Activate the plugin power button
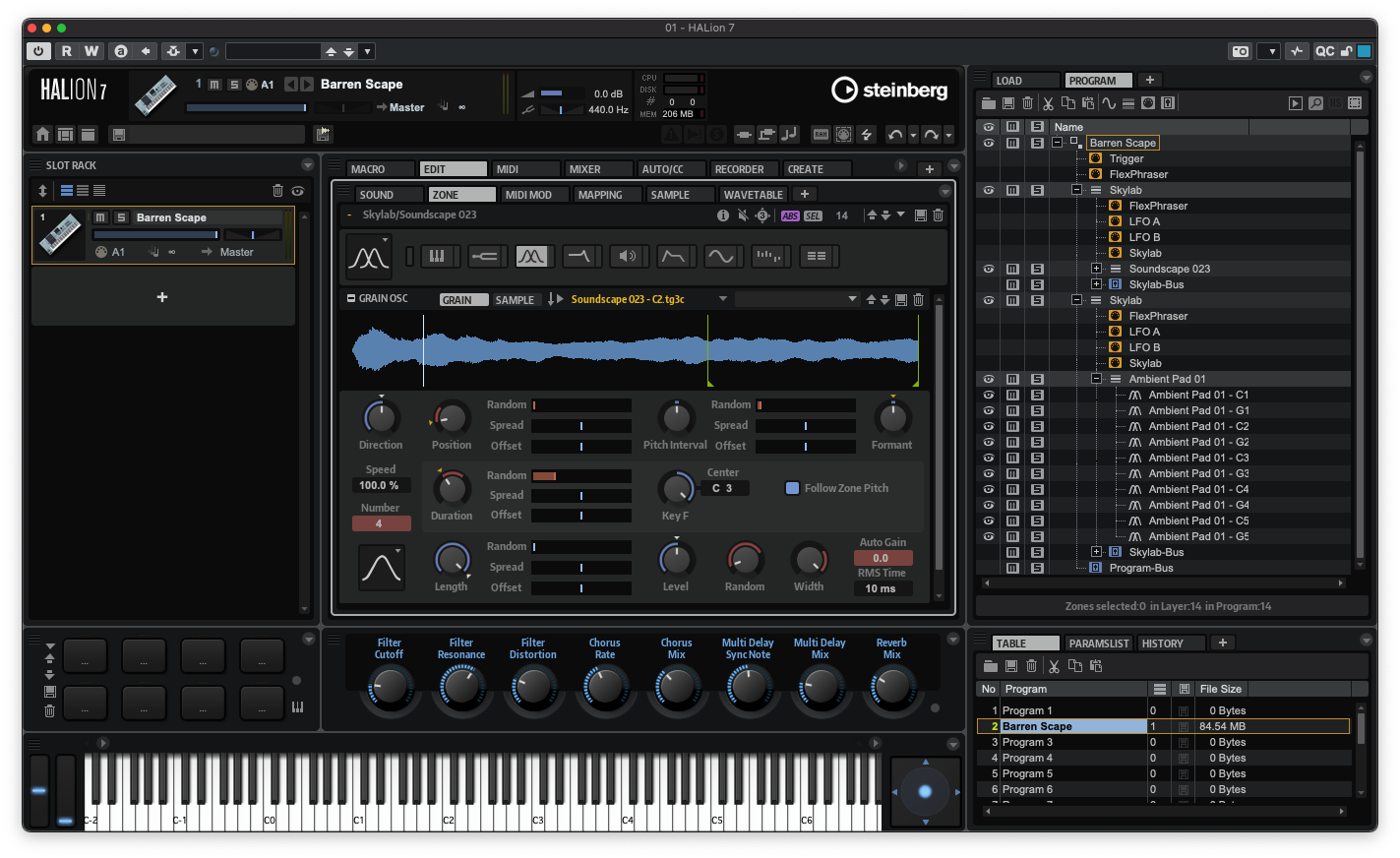This screenshot has height=858, width=1400. (38, 51)
